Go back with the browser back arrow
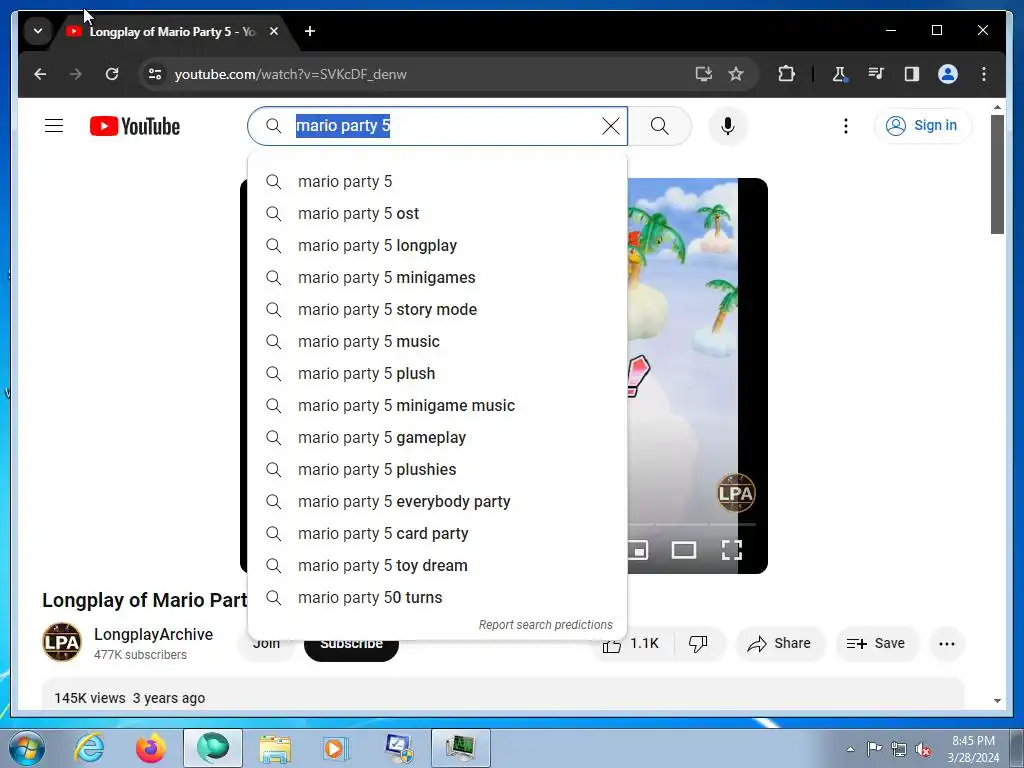Screen dimensions: 1024x768 point(40,74)
